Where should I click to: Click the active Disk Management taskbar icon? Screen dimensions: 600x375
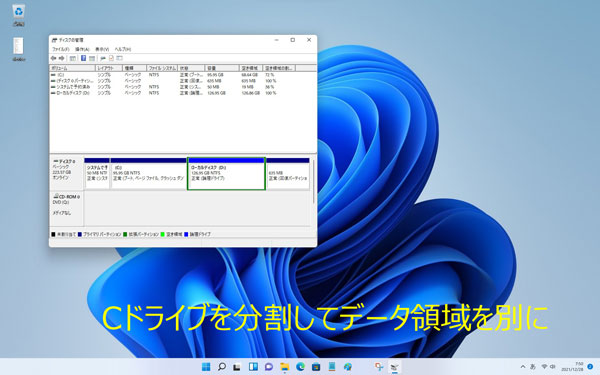coord(395,367)
